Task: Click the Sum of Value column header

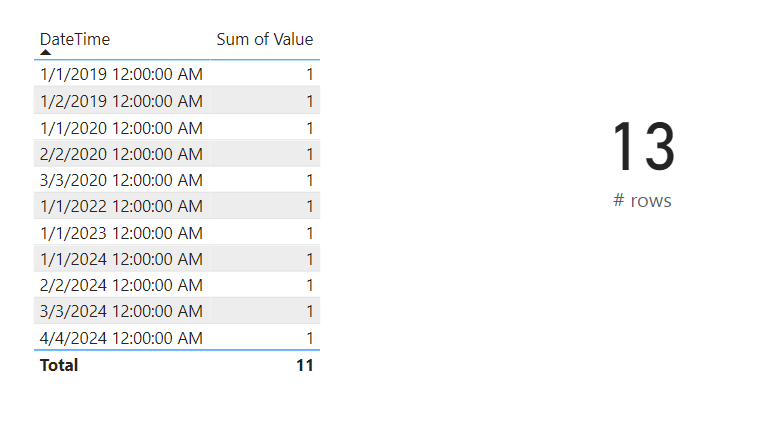Action: pyautogui.click(x=265, y=39)
